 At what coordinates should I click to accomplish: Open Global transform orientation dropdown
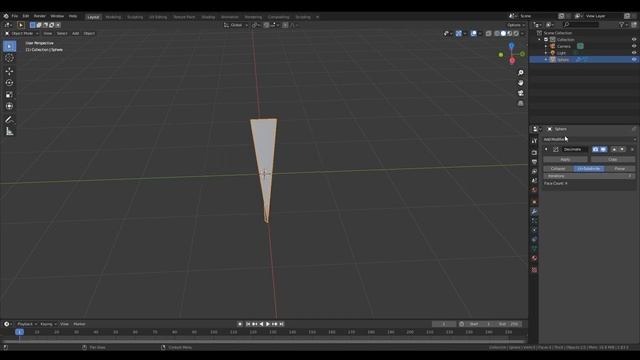[x=236, y=25]
